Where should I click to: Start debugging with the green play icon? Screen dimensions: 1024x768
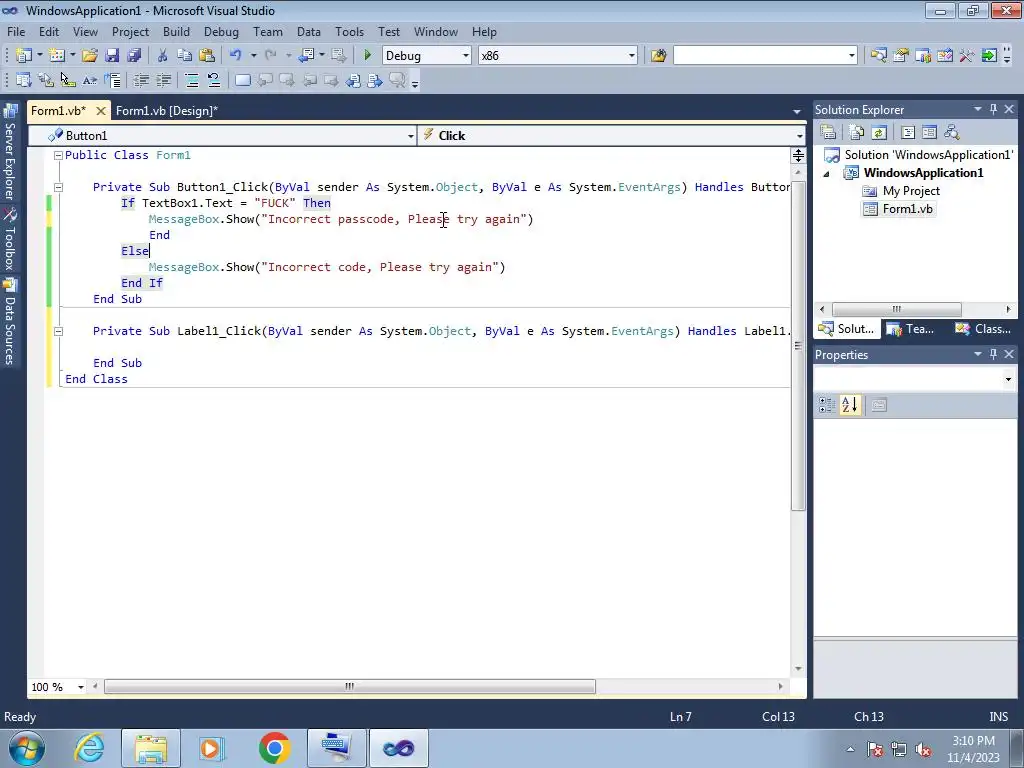[367, 56]
